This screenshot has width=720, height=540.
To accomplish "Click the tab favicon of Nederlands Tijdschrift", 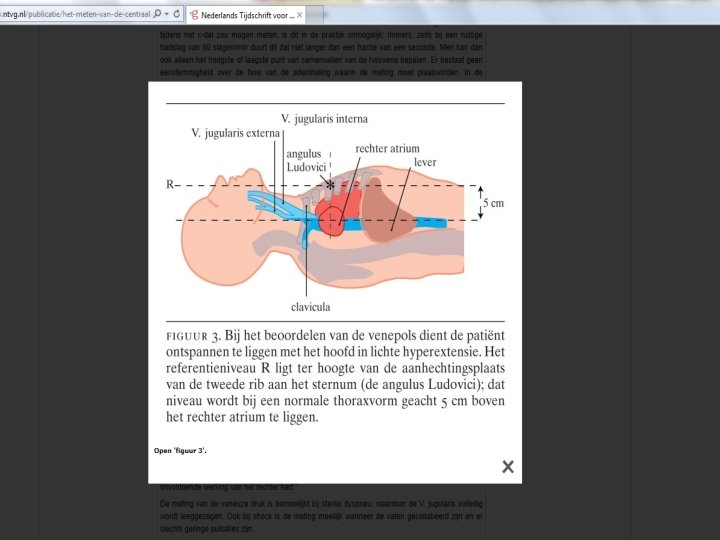I will [x=194, y=15].
